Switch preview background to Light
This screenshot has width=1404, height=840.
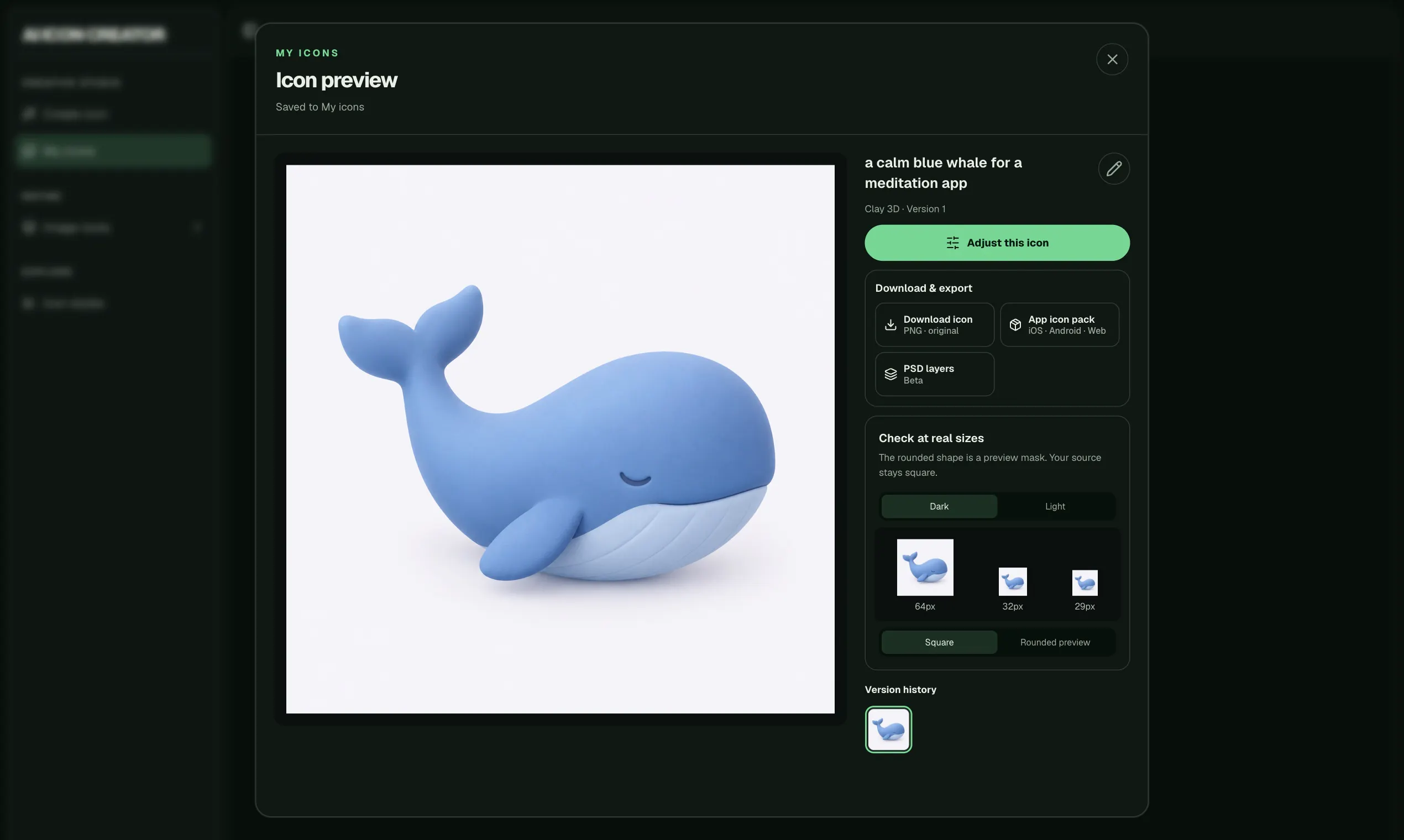1055,507
